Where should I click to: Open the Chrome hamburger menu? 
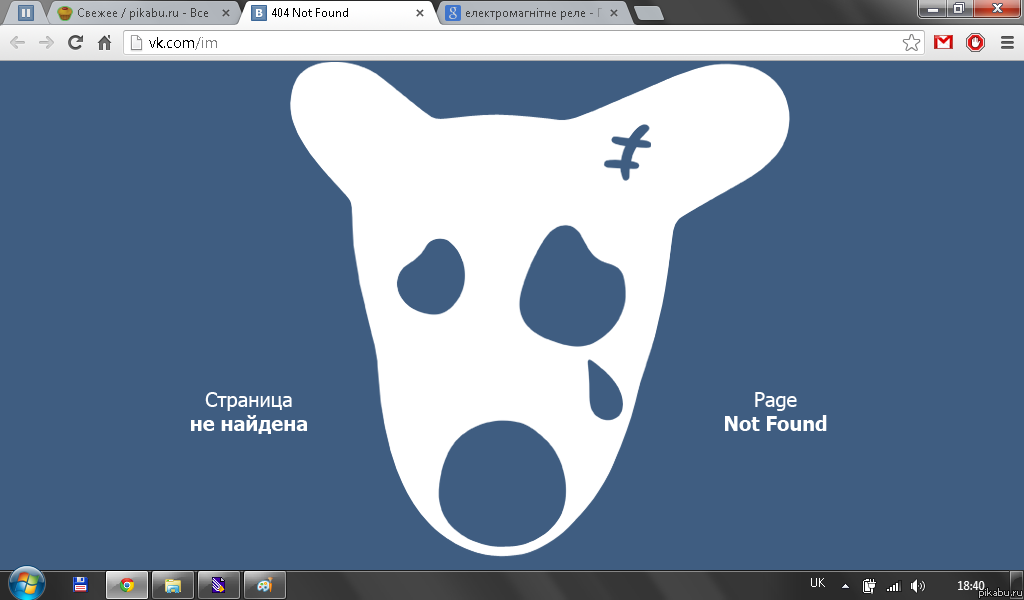point(1006,43)
